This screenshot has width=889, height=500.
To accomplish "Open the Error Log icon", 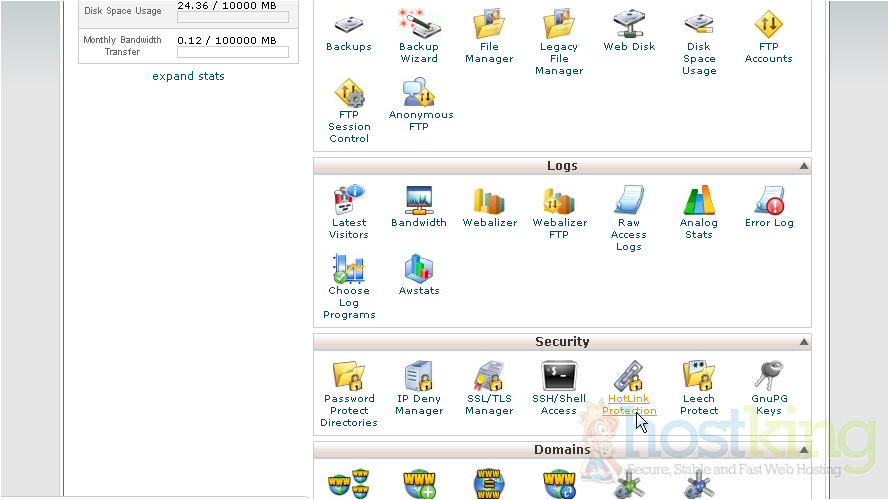I will (x=769, y=202).
